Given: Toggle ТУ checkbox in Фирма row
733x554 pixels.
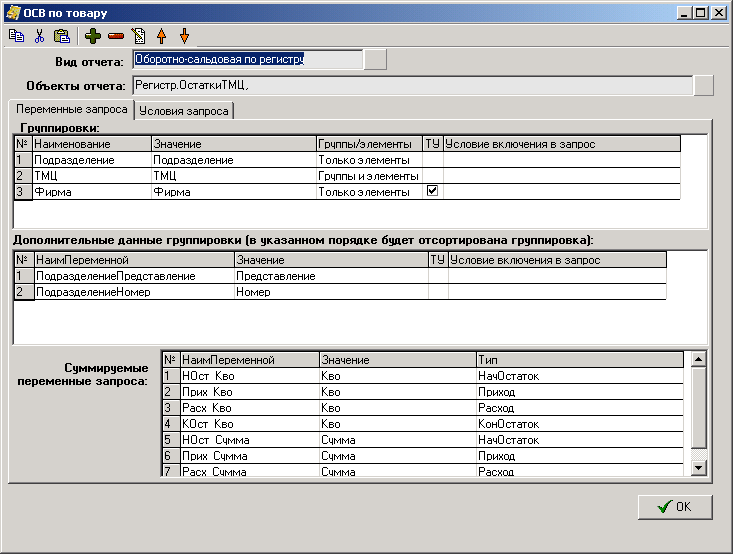Looking at the screenshot, I should (x=432, y=191).
